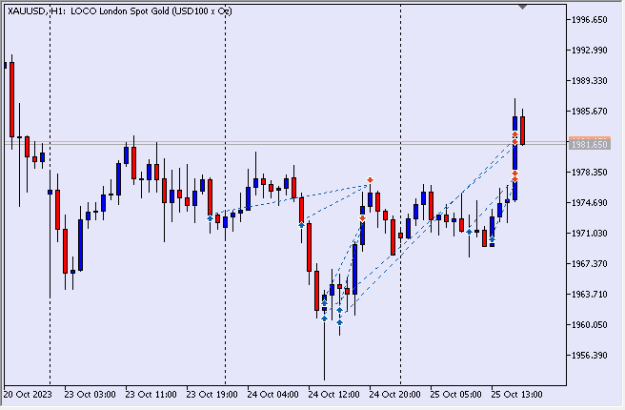Click the 23 Oct 19:00 time axis label
The image size is (625, 410).
click(212, 395)
